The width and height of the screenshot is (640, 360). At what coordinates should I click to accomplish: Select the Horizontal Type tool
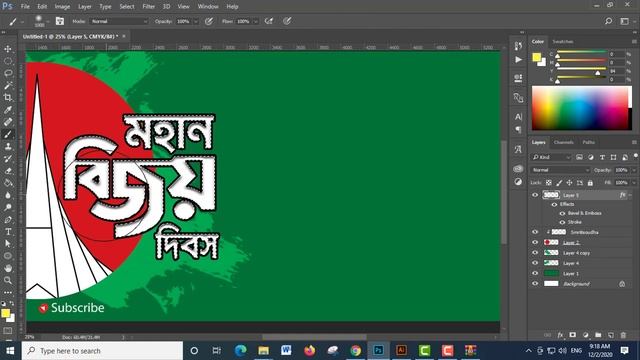8,232
